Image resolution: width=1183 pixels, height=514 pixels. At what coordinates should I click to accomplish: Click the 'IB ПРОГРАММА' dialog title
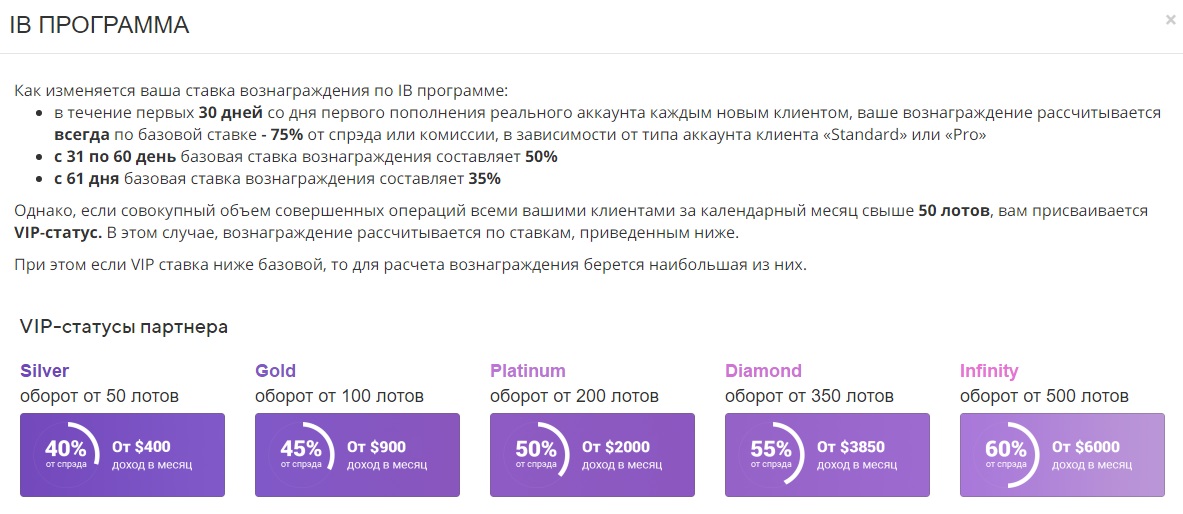point(99,26)
